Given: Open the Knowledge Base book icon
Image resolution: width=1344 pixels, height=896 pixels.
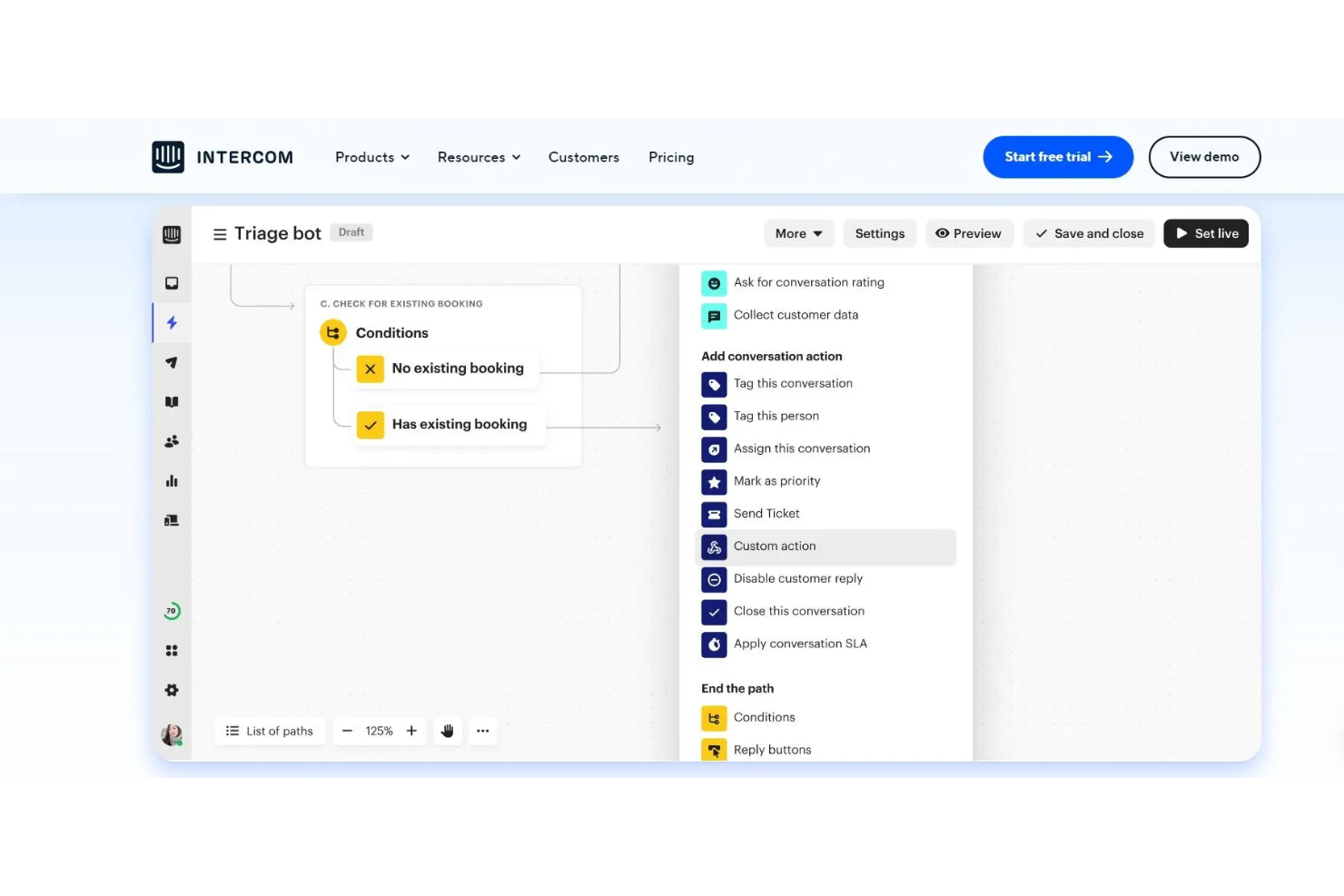Looking at the screenshot, I should point(172,401).
